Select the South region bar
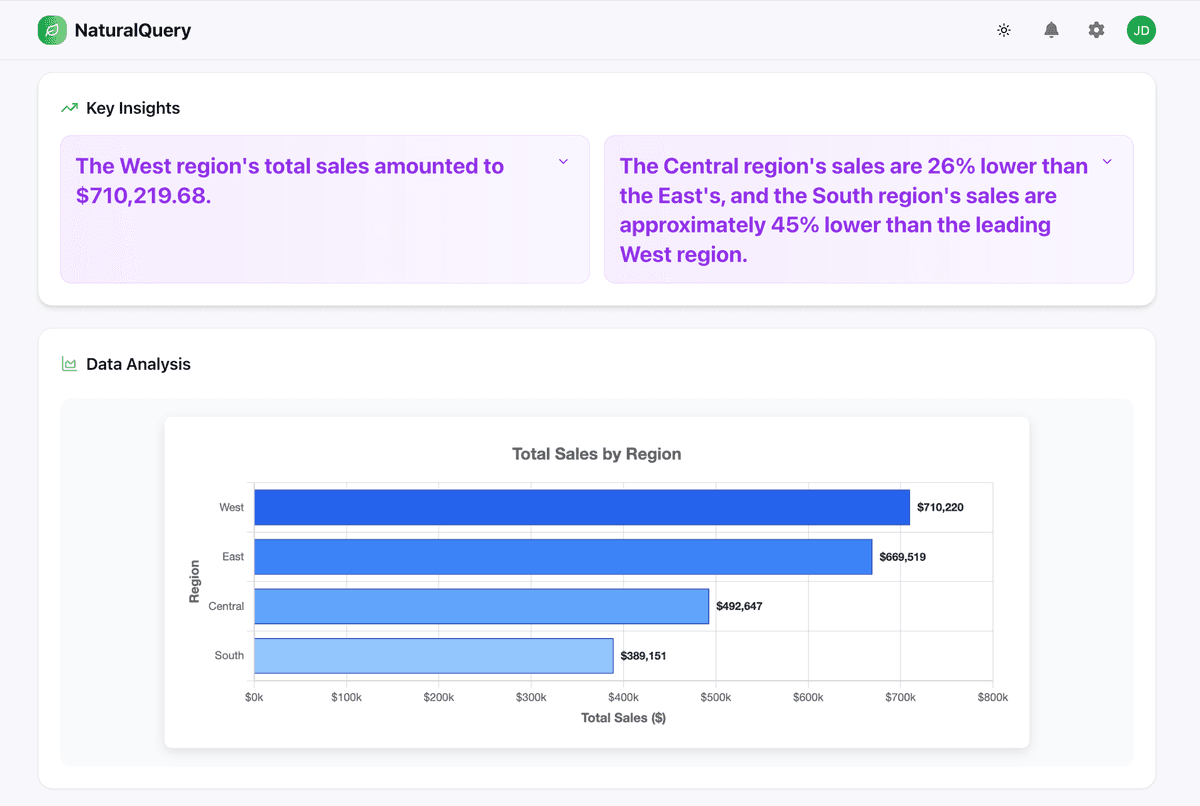Image resolution: width=1200 pixels, height=806 pixels. [x=433, y=656]
